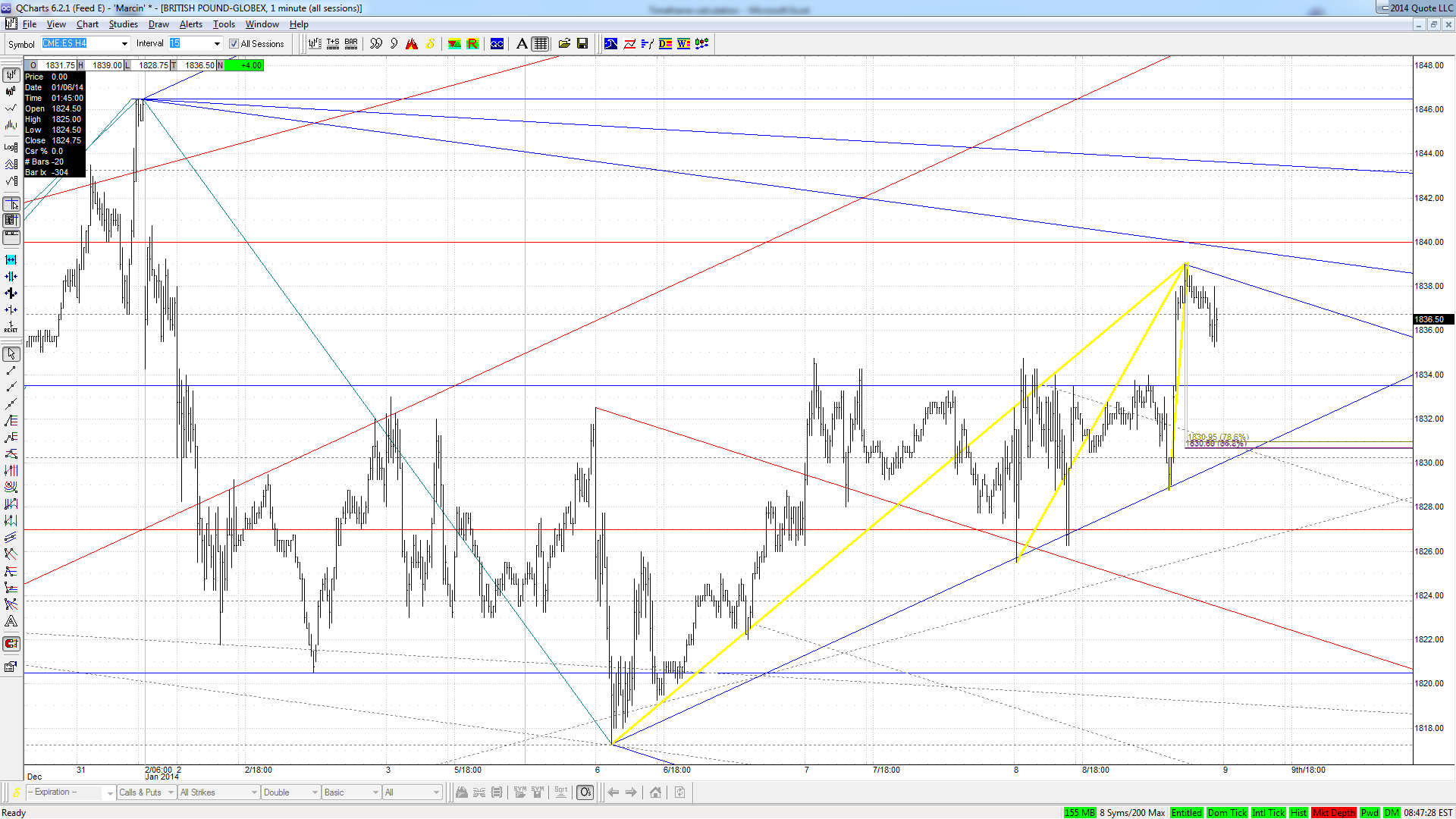The height and width of the screenshot is (819, 1456).
Task: Click the forward arrow in bottom toolbar
Action: (631, 792)
